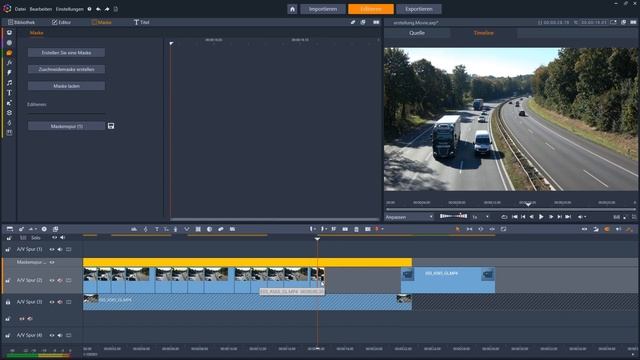640x360 pixels.
Task: Click the Maskenspur (1) button
Action: (x=66, y=126)
